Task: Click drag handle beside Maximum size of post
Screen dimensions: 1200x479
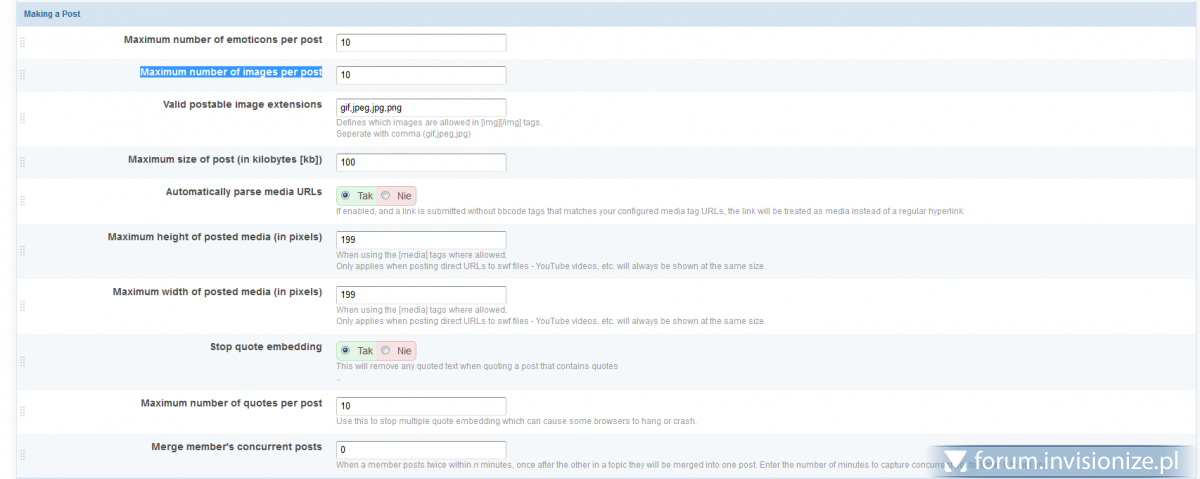Action: point(22,162)
